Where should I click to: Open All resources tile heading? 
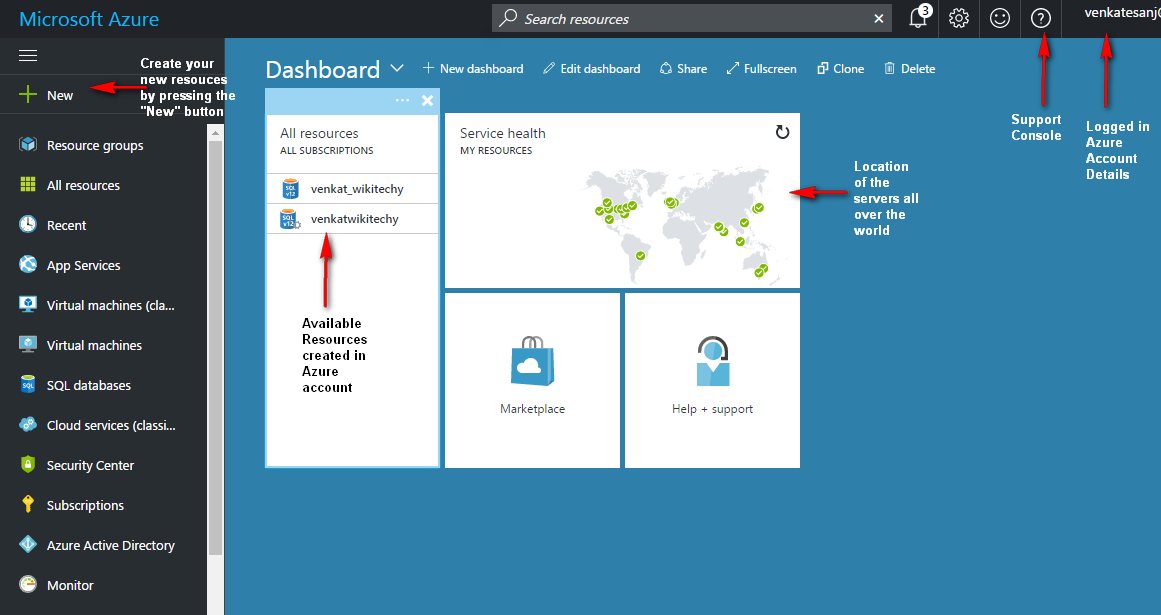(319, 133)
